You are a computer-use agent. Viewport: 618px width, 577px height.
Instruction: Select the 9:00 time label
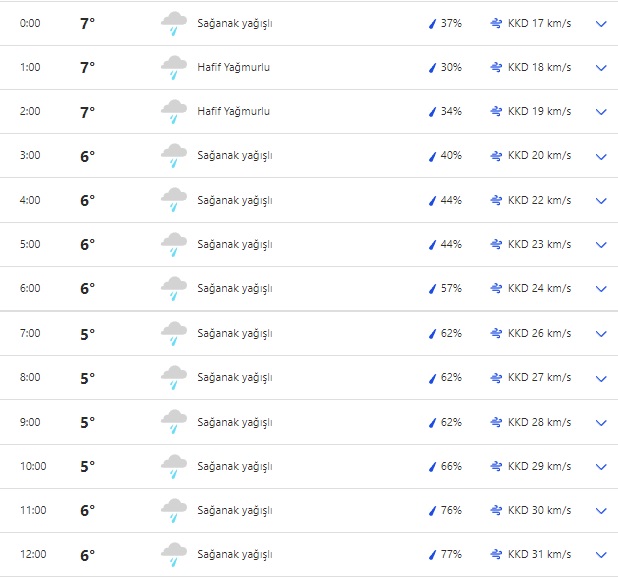[x=31, y=422]
